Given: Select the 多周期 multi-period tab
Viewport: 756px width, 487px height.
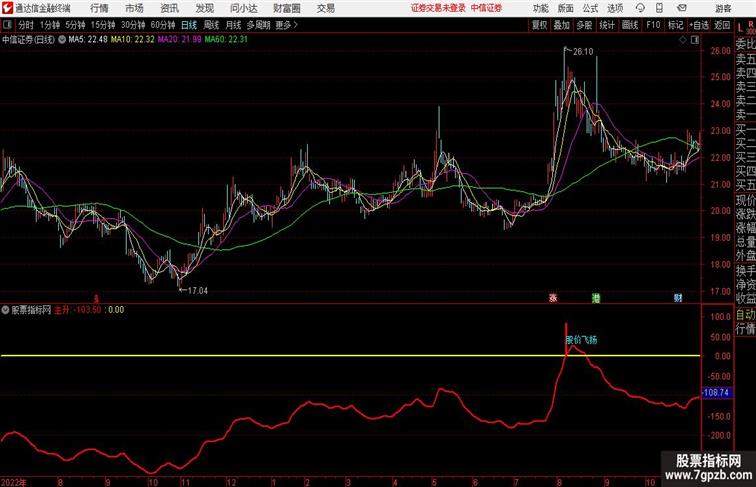Looking at the screenshot, I should [x=258, y=25].
